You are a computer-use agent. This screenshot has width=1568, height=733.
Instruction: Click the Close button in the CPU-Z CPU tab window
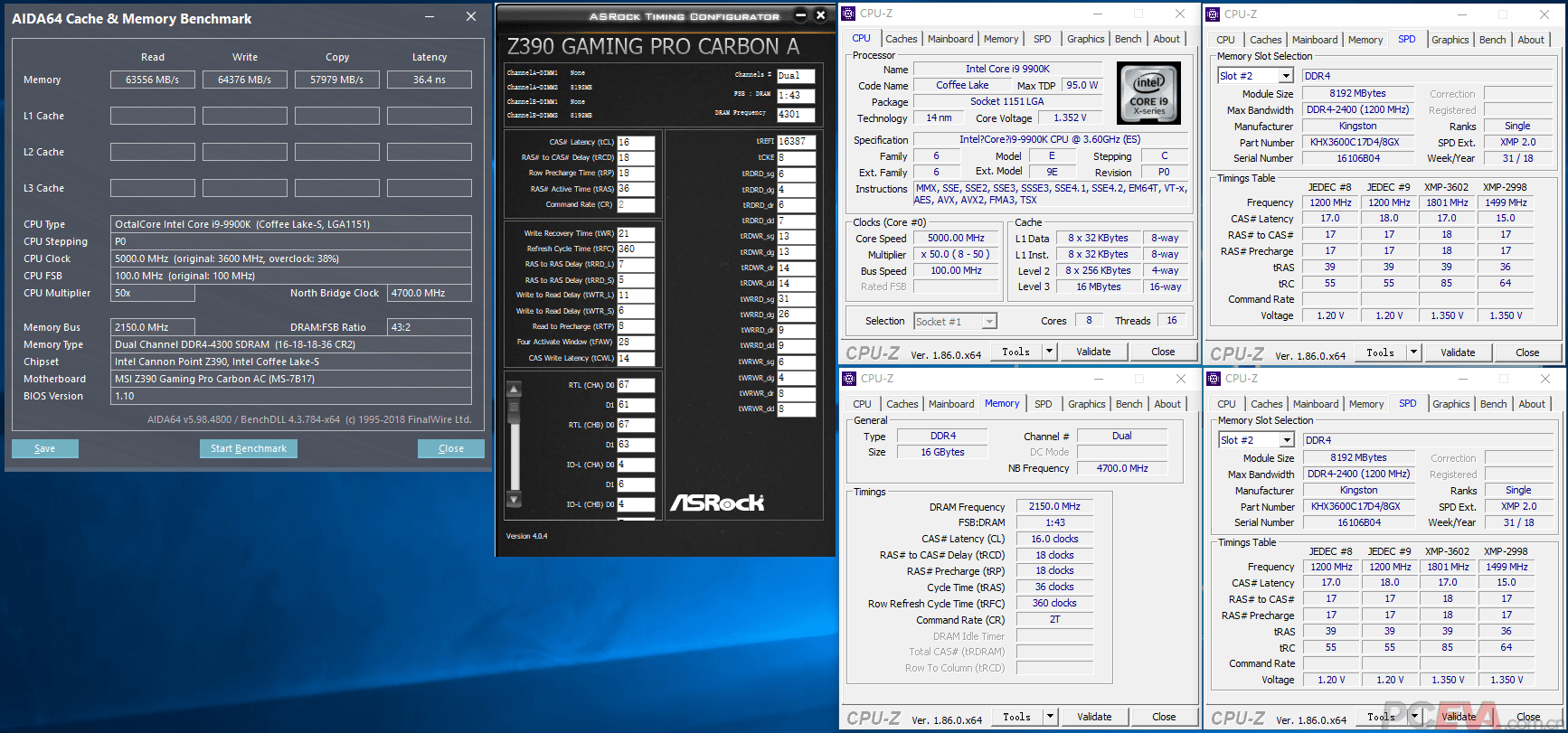1164,352
